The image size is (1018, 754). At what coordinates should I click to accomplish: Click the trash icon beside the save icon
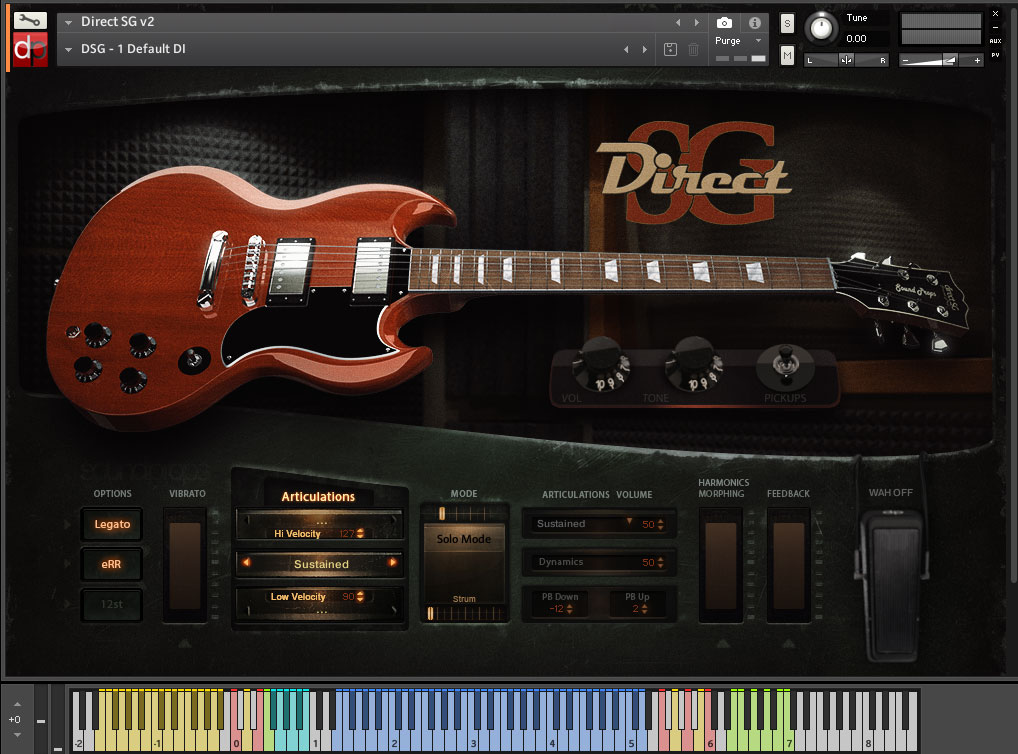tap(693, 48)
